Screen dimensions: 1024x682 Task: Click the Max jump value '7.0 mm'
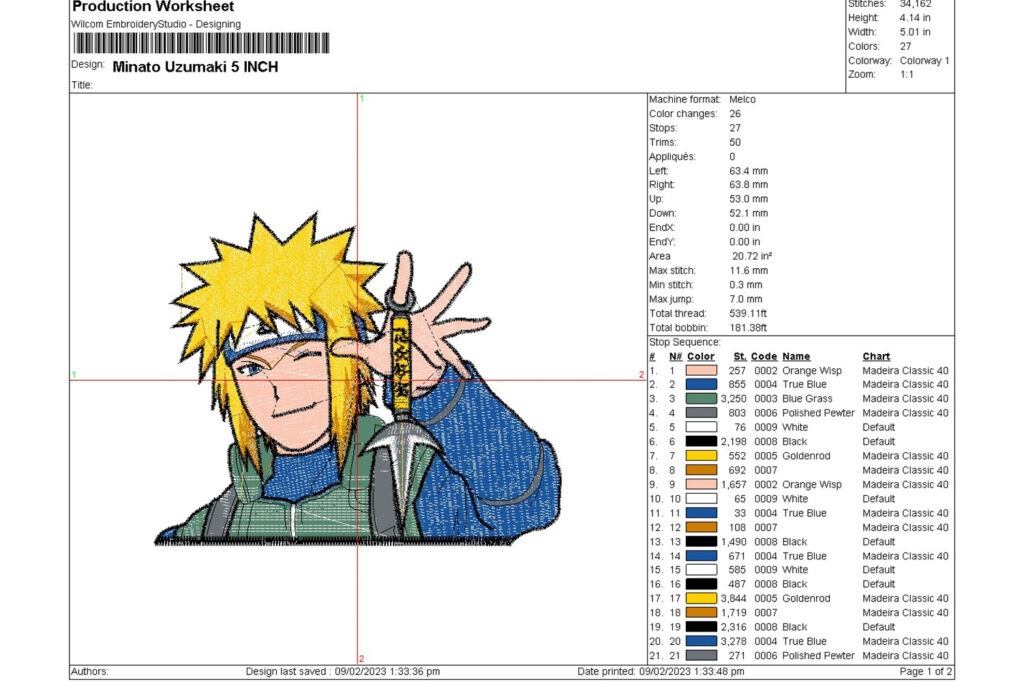[745, 299]
